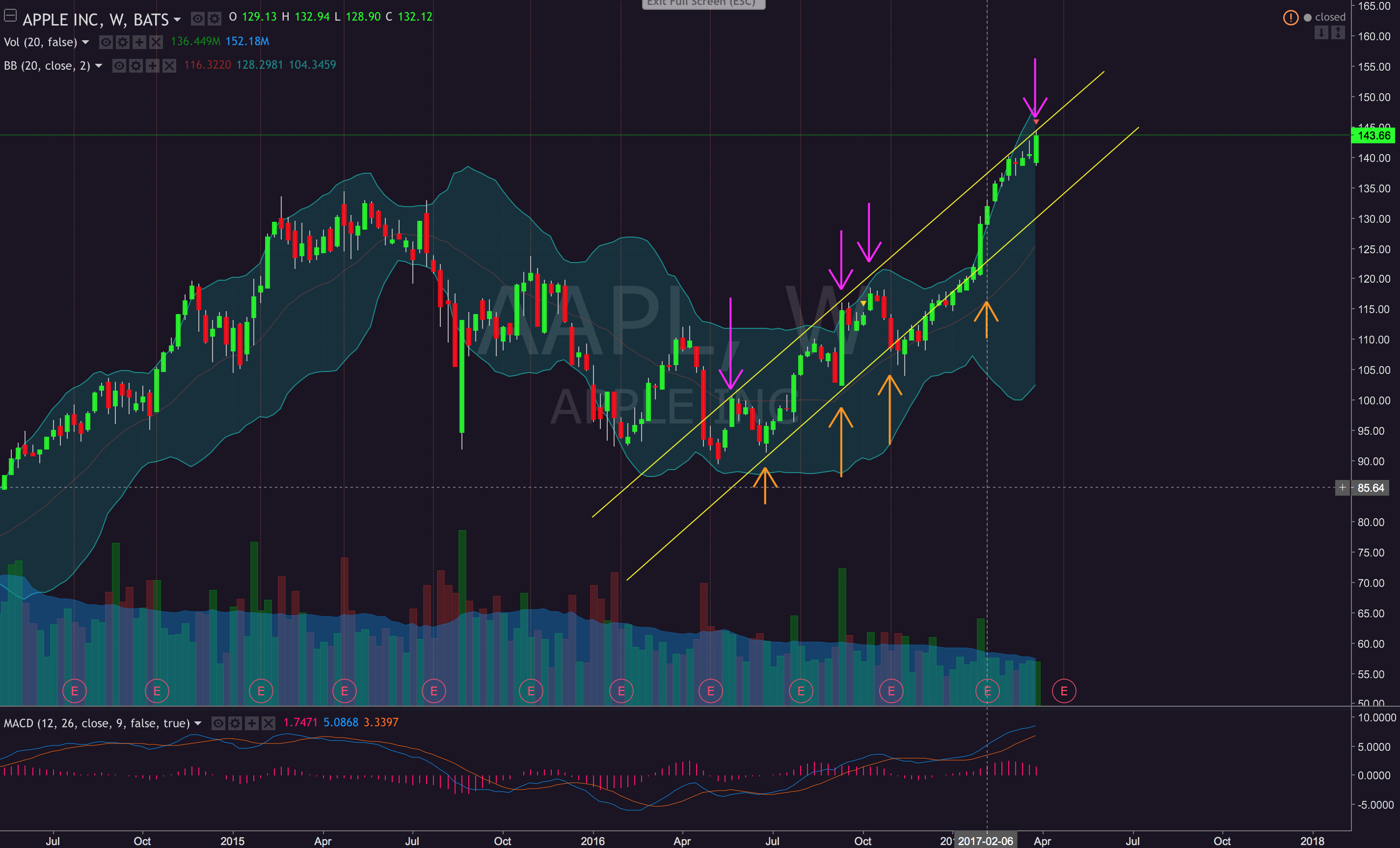
Task: Expand the APPLE INC, W, BATS dropdown
Action: click(x=177, y=20)
